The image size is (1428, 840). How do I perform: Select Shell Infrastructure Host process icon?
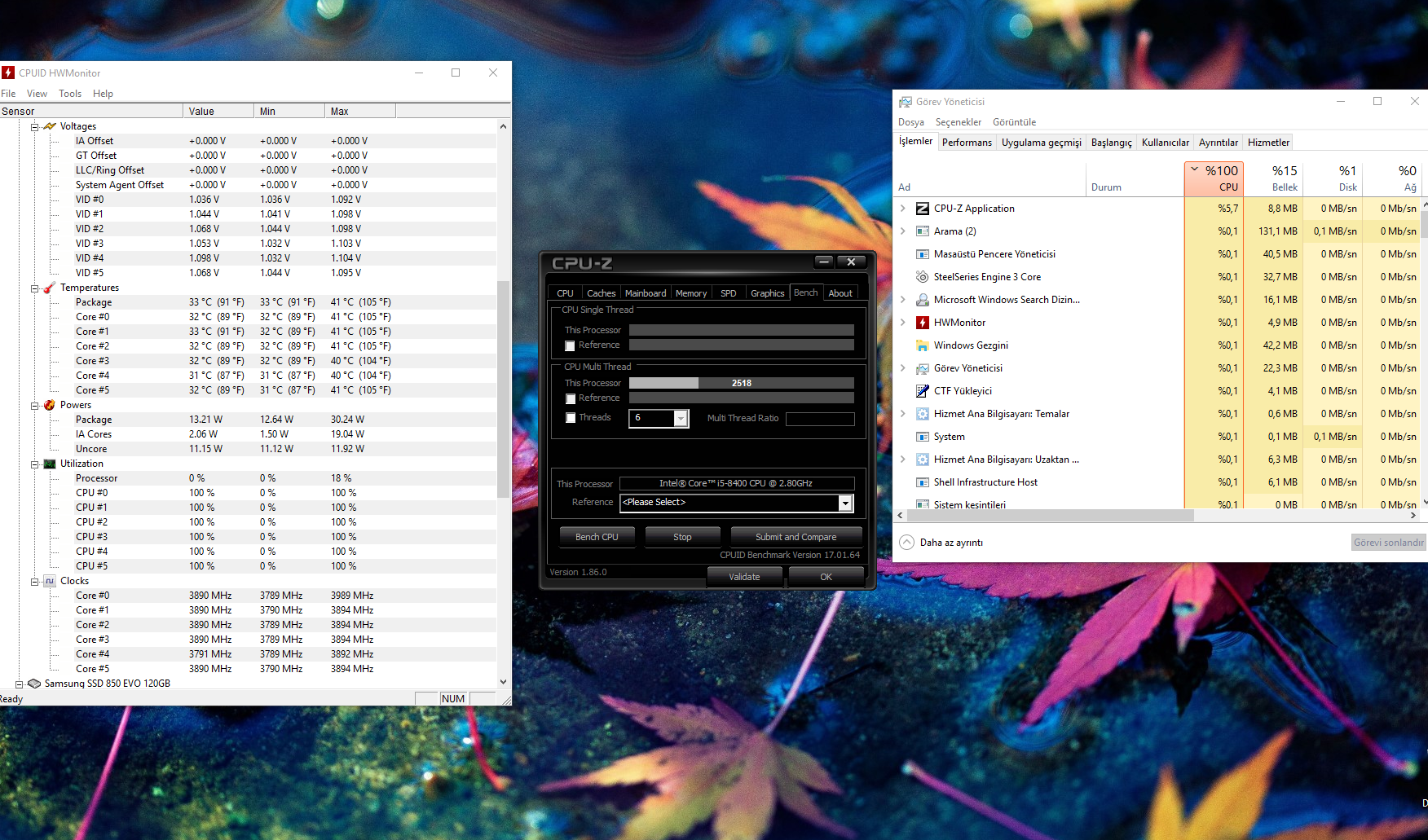tap(923, 482)
